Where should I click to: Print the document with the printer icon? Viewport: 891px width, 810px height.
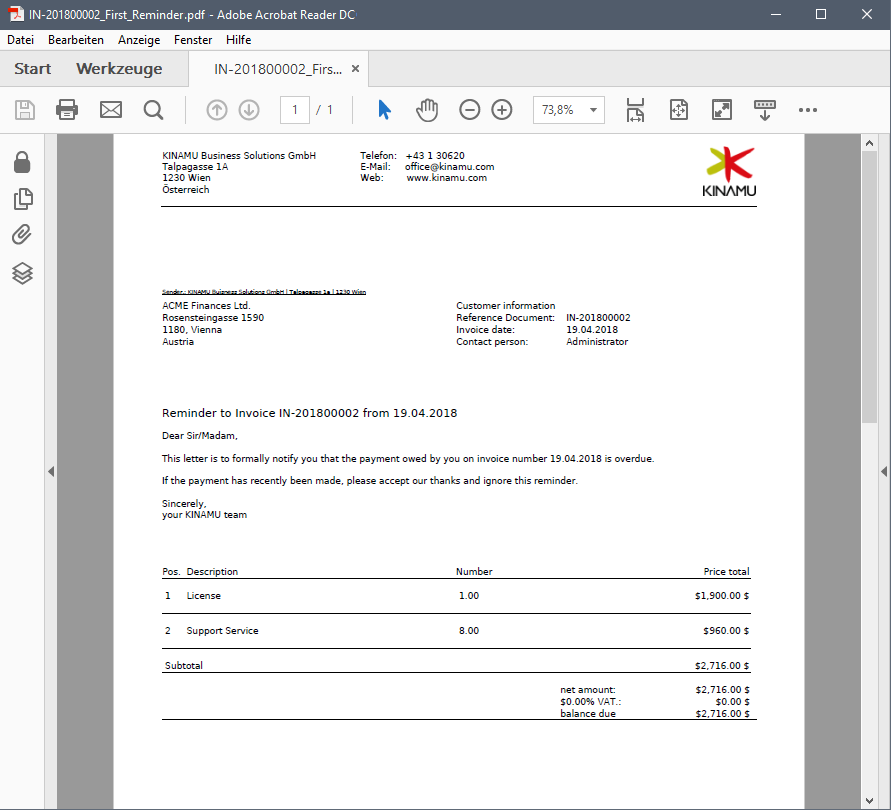click(67, 110)
